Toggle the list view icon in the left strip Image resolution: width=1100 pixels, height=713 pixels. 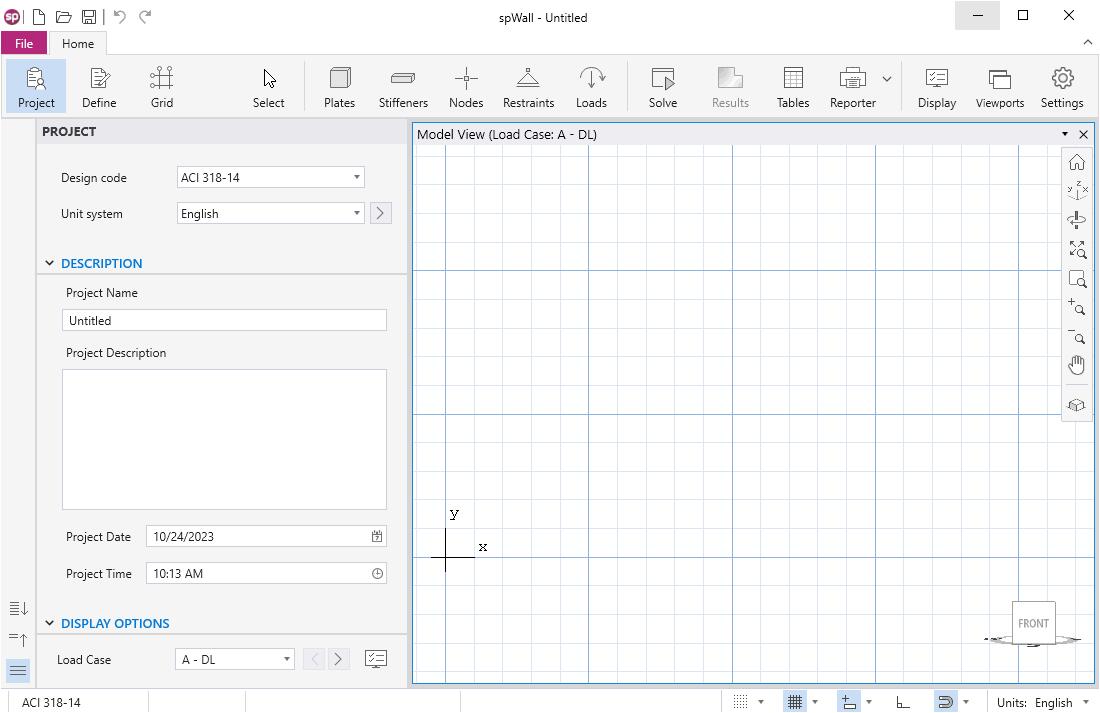coord(18,670)
